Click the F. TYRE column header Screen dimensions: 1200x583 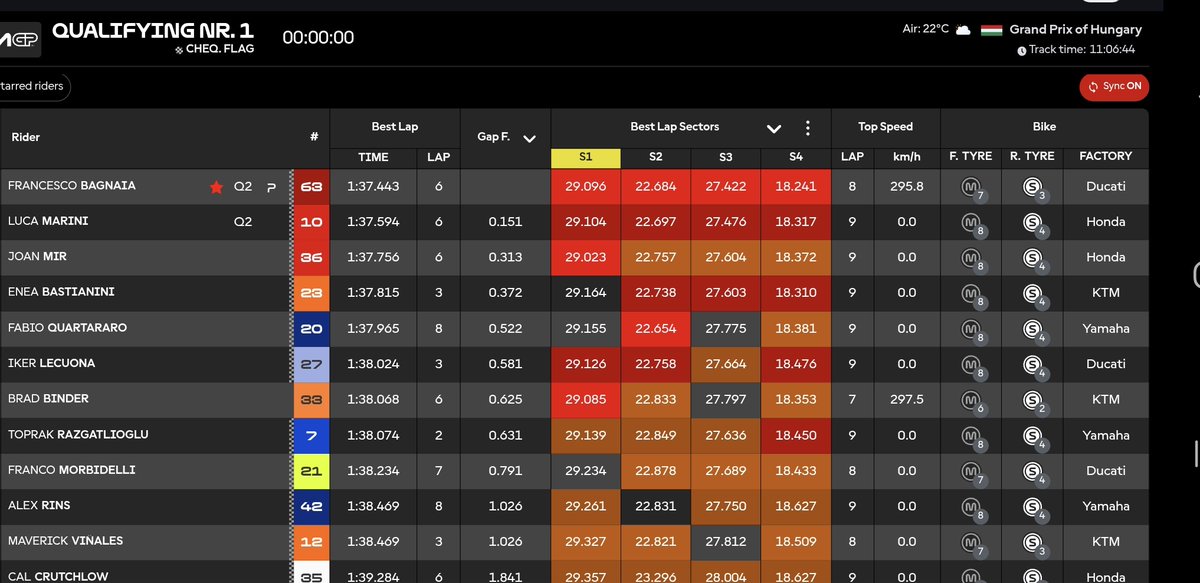[971, 156]
